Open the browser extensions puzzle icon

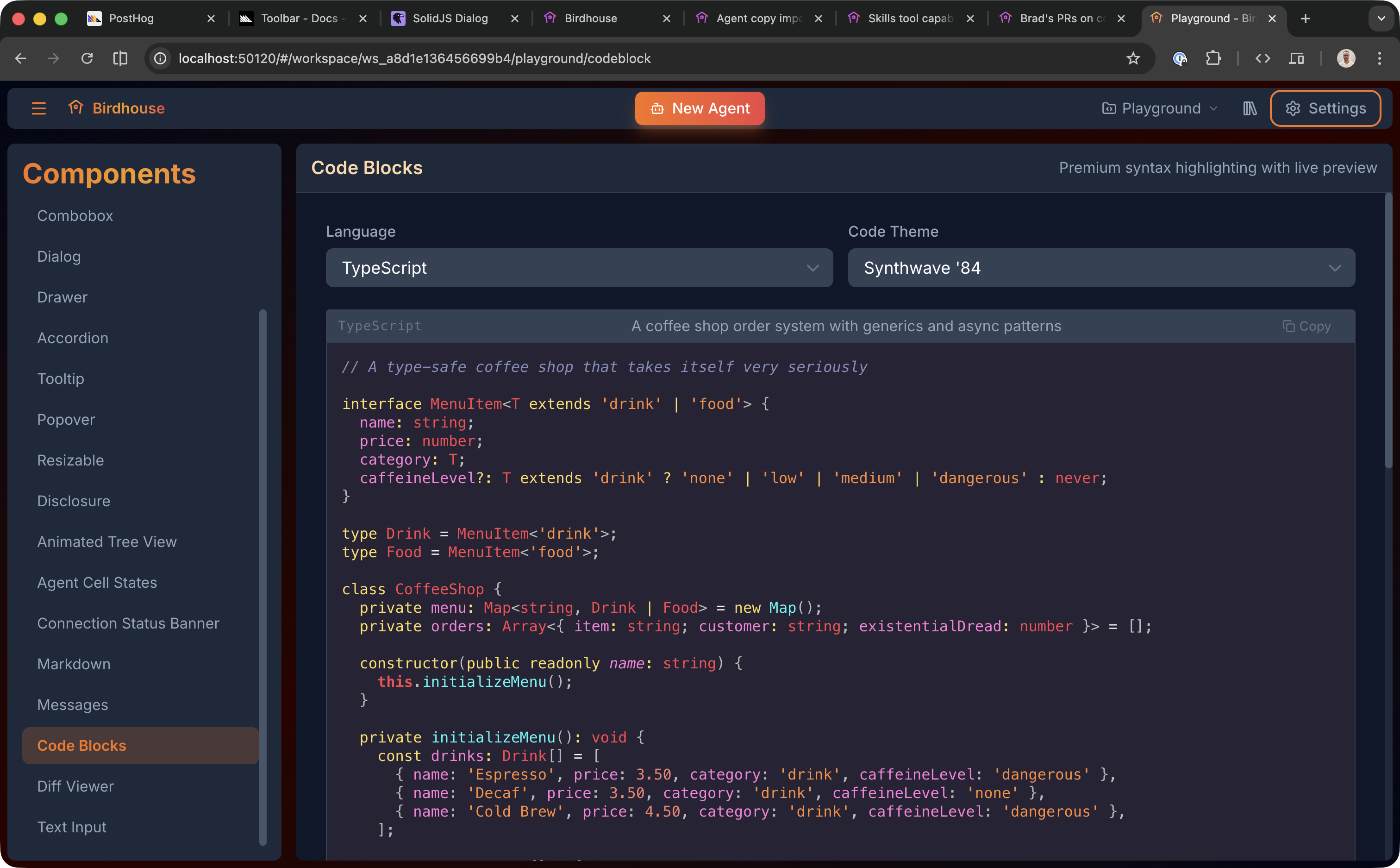1213,58
